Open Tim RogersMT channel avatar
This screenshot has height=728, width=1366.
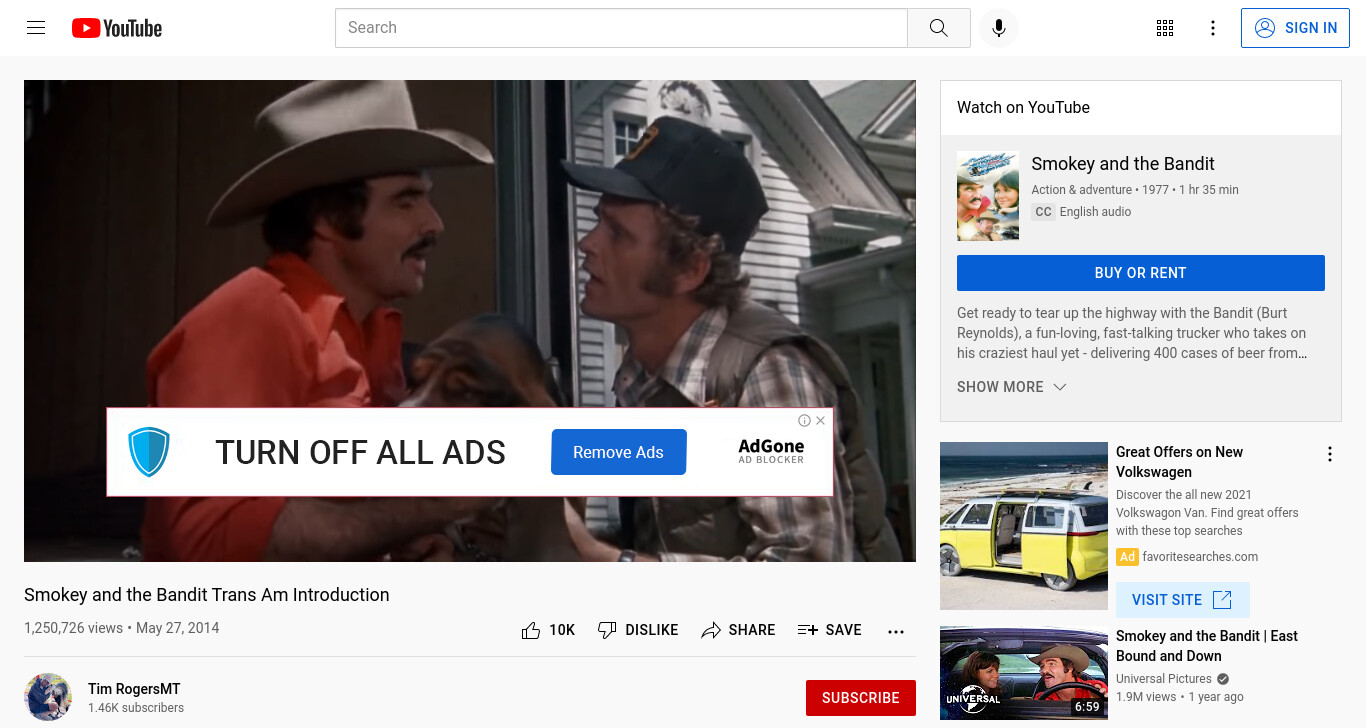(x=48, y=697)
